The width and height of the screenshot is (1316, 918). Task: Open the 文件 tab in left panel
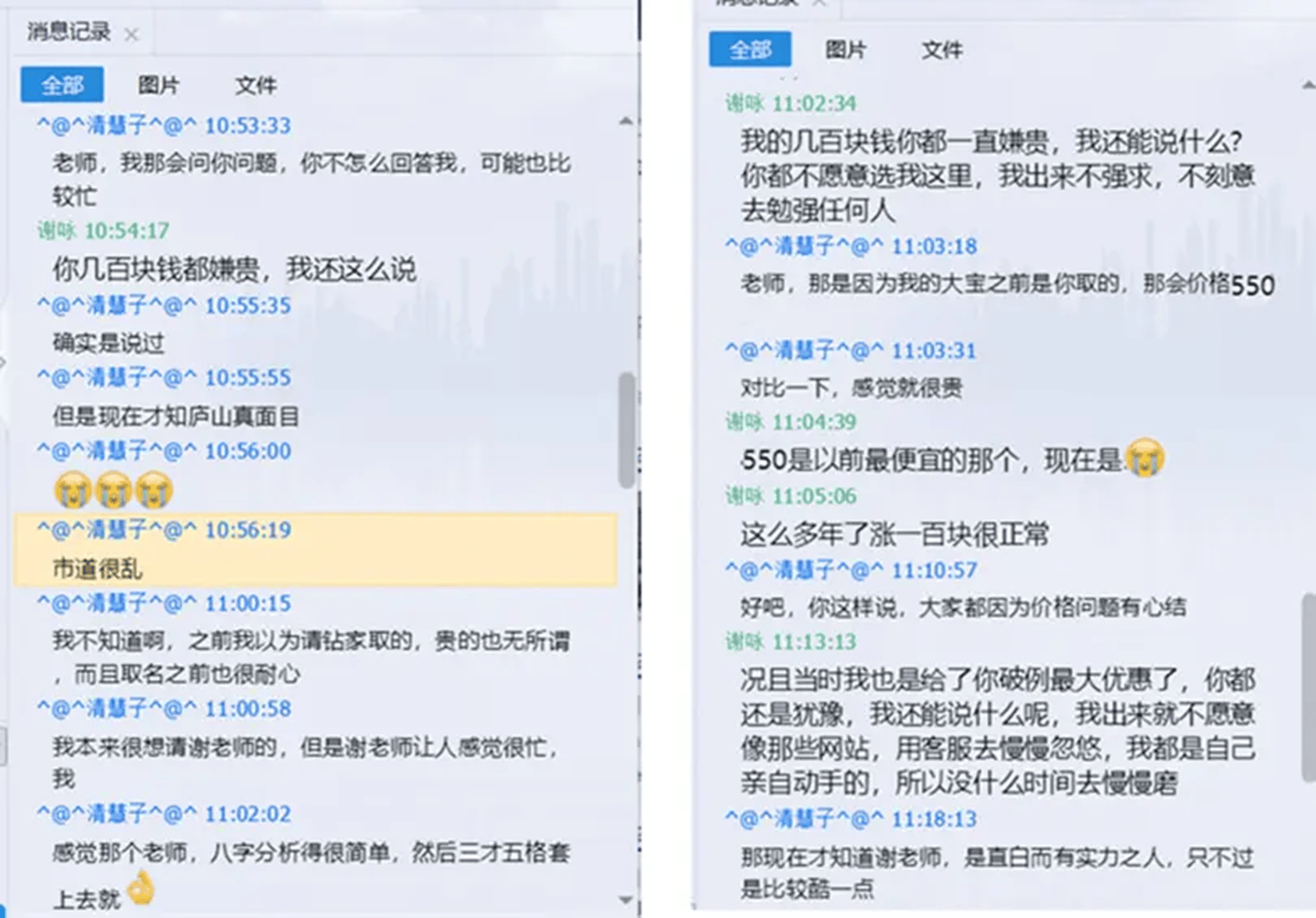pos(256,85)
